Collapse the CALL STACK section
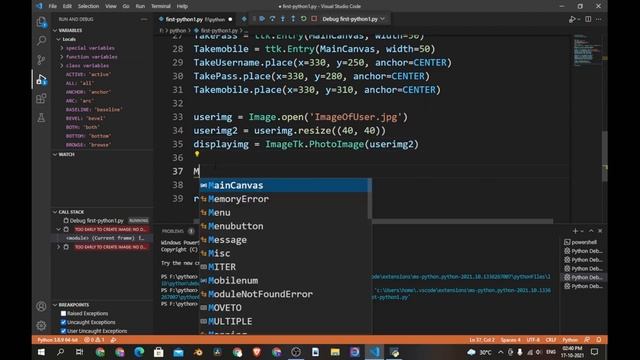The image size is (640, 360). (55, 212)
